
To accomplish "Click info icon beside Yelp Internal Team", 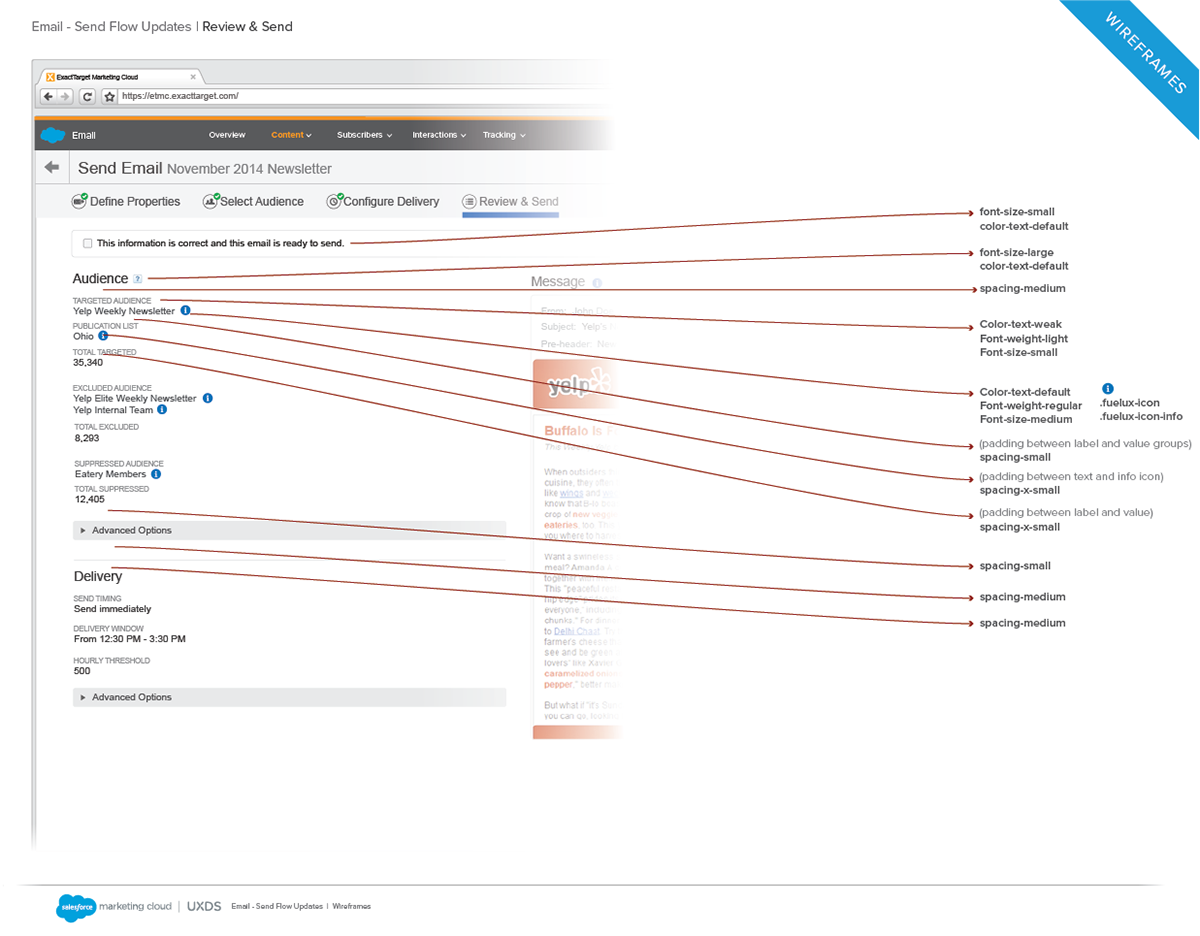I will pos(162,410).
